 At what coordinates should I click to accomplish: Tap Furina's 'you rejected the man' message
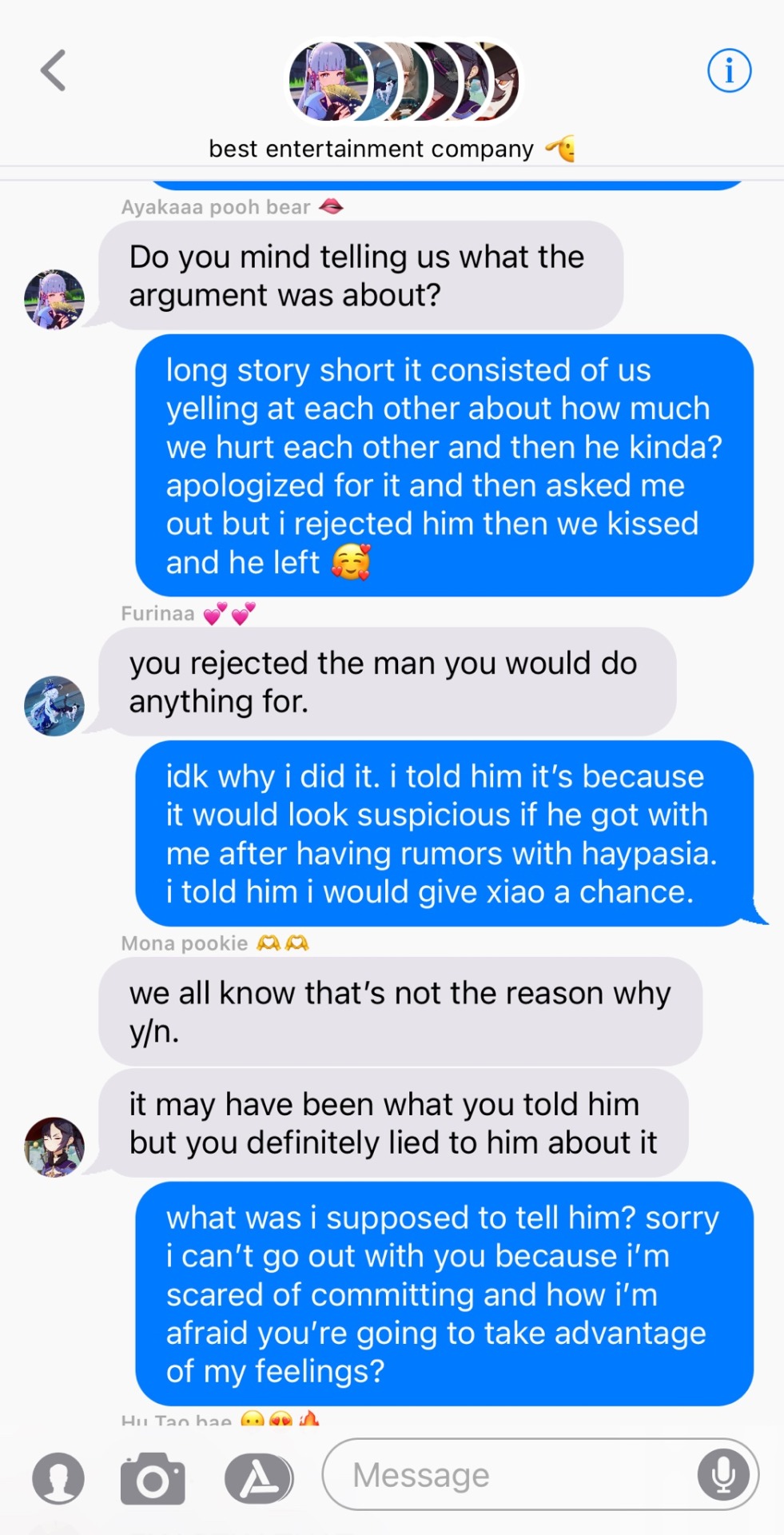pyautogui.click(x=388, y=682)
